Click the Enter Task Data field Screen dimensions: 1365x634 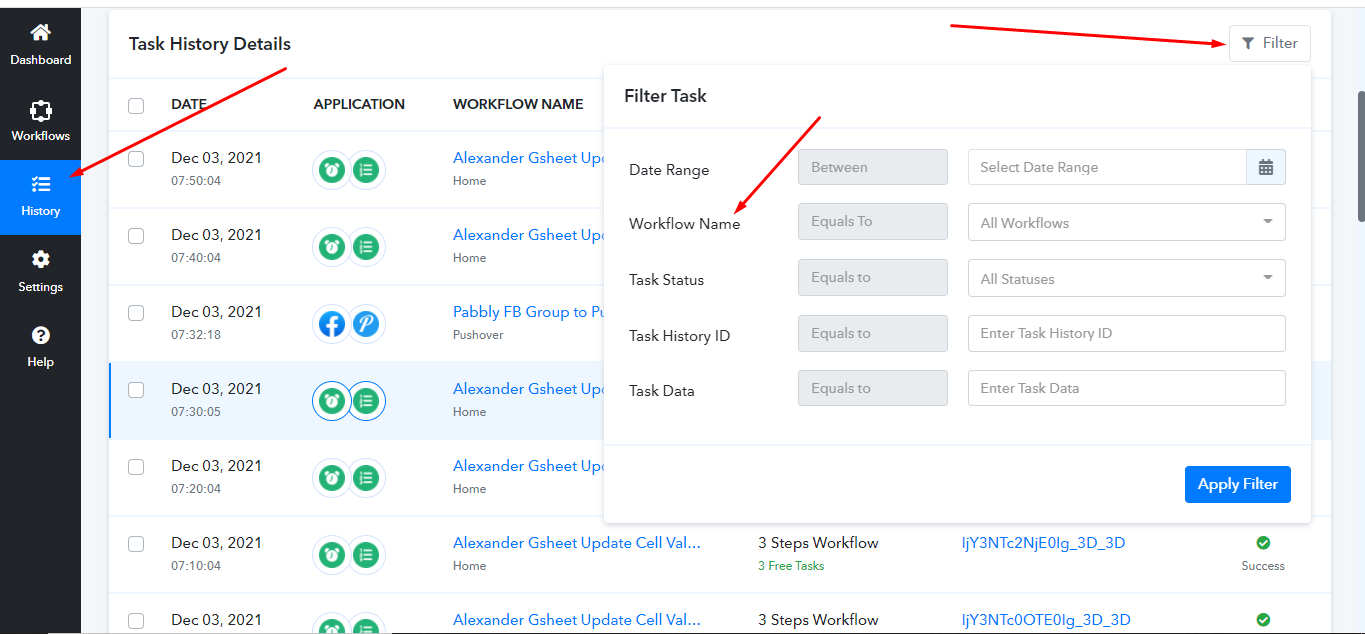click(x=1126, y=388)
